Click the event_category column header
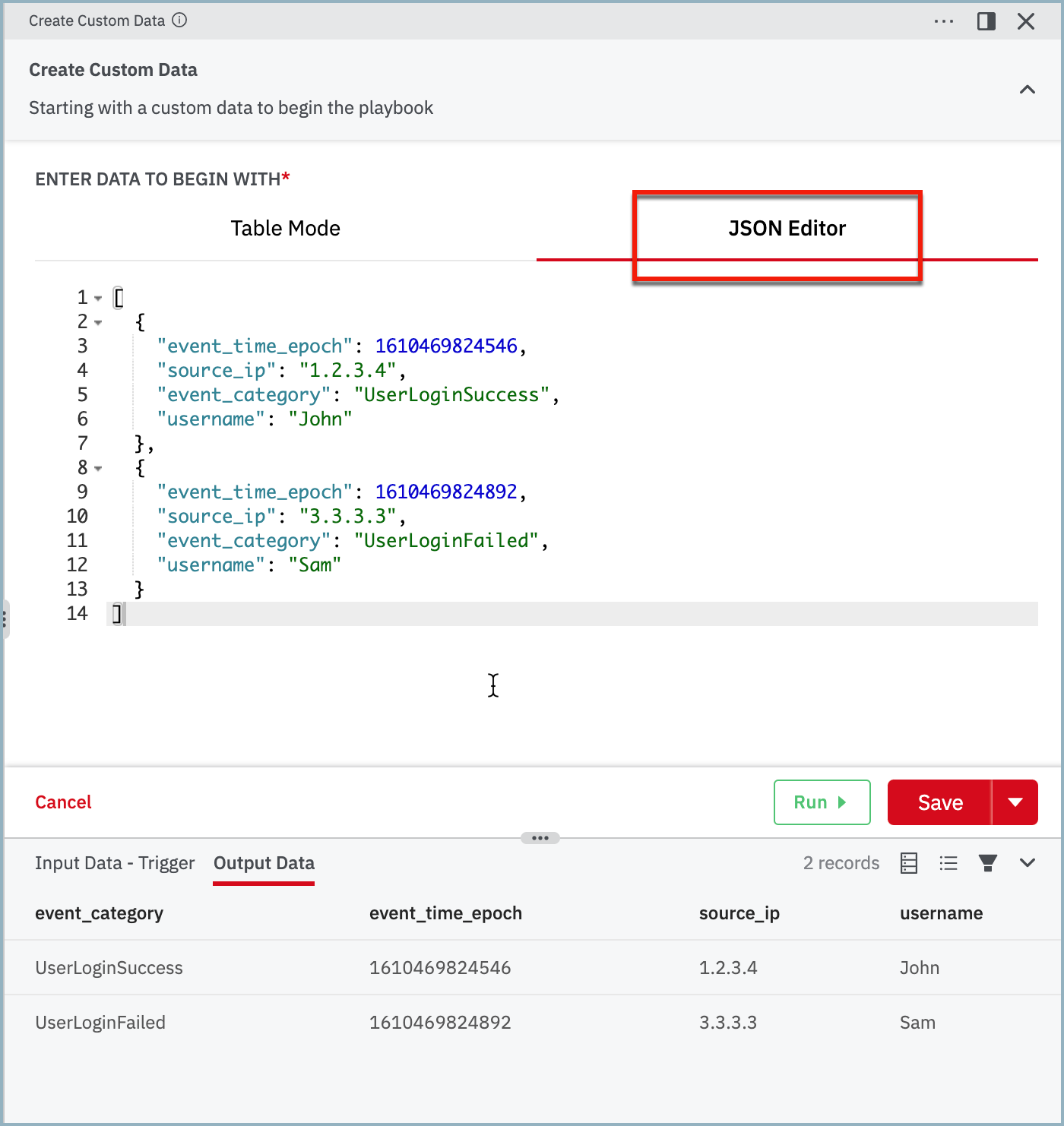The height and width of the screenshot is (1126, 1064). (99, 913)
